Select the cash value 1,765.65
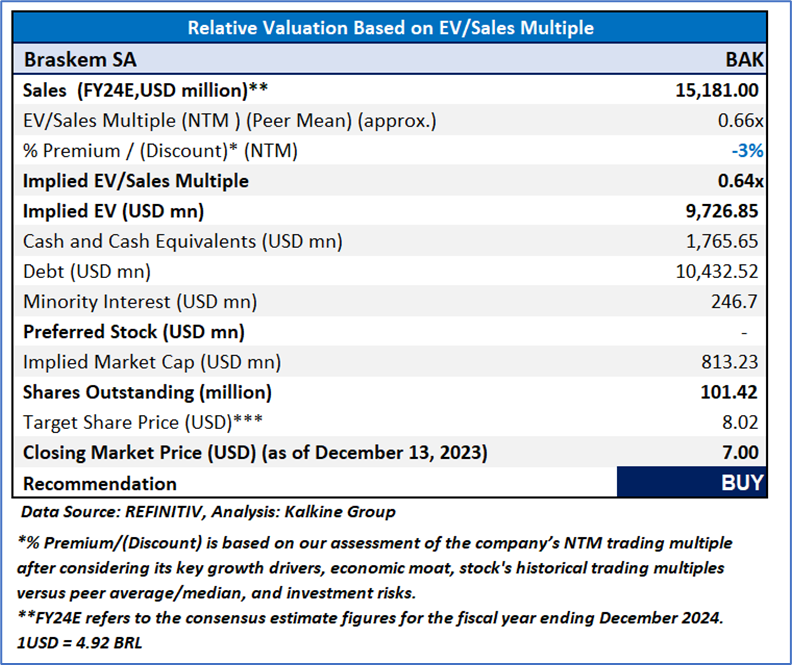Viewport: 792px width, 665px height. pos(722,241)
